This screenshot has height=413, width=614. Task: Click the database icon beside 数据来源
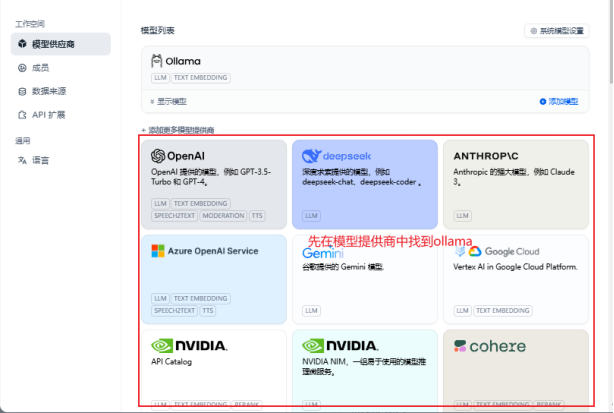point(22,92)
